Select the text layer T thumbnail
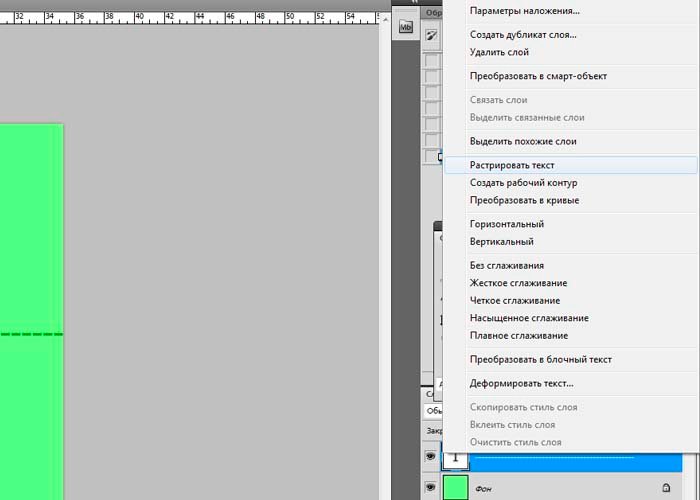This screenshot has width=700, height=500. point(455,461)
